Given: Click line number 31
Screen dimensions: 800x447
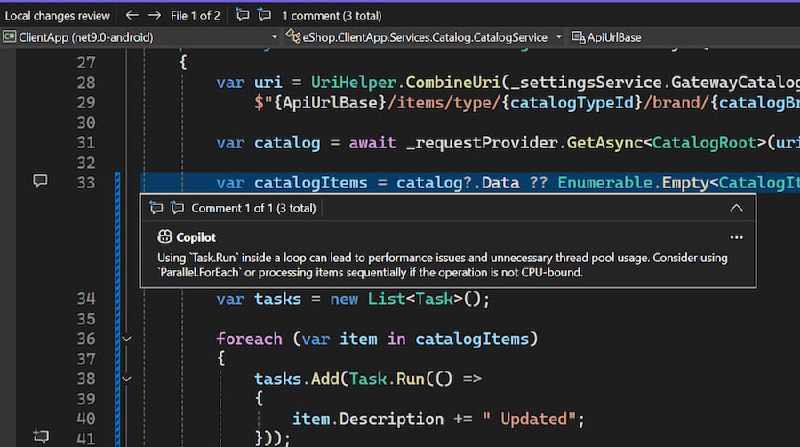Looking at the screenshot, I should tap(86, 143).
